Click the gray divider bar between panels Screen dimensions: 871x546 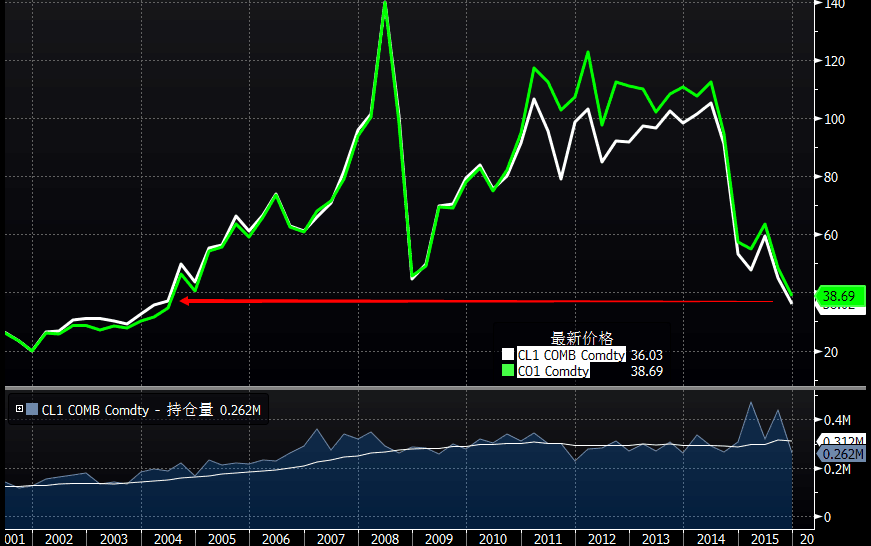click(x=436, y=387)
